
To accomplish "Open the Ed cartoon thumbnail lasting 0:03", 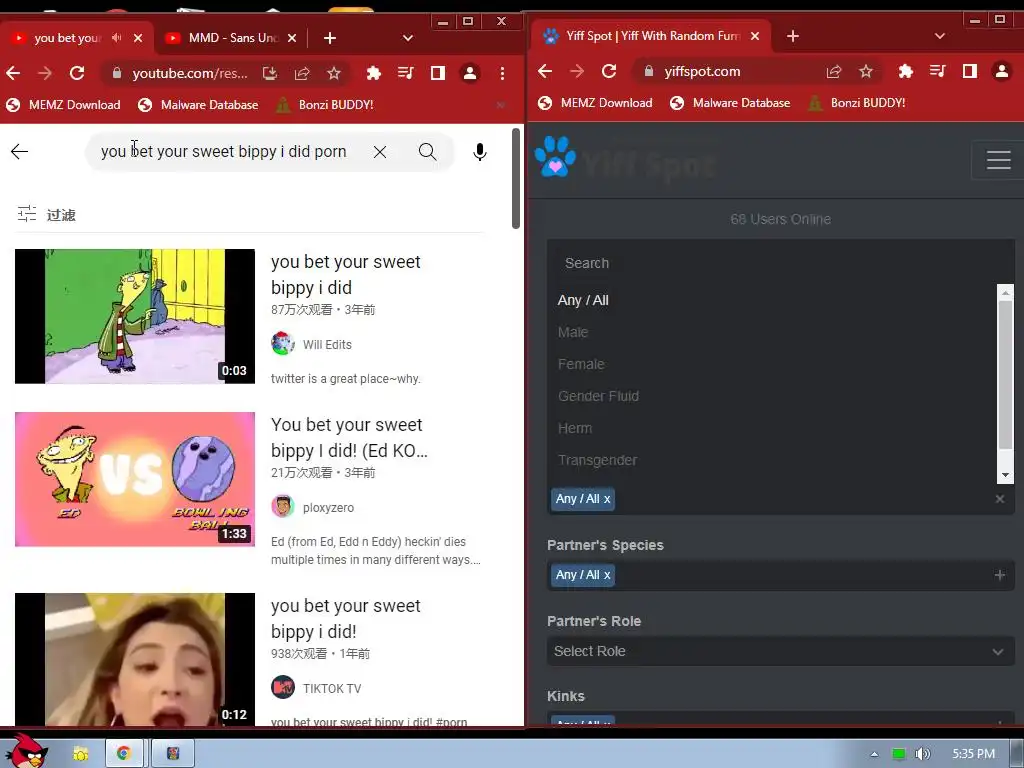I will click(135, 316).
